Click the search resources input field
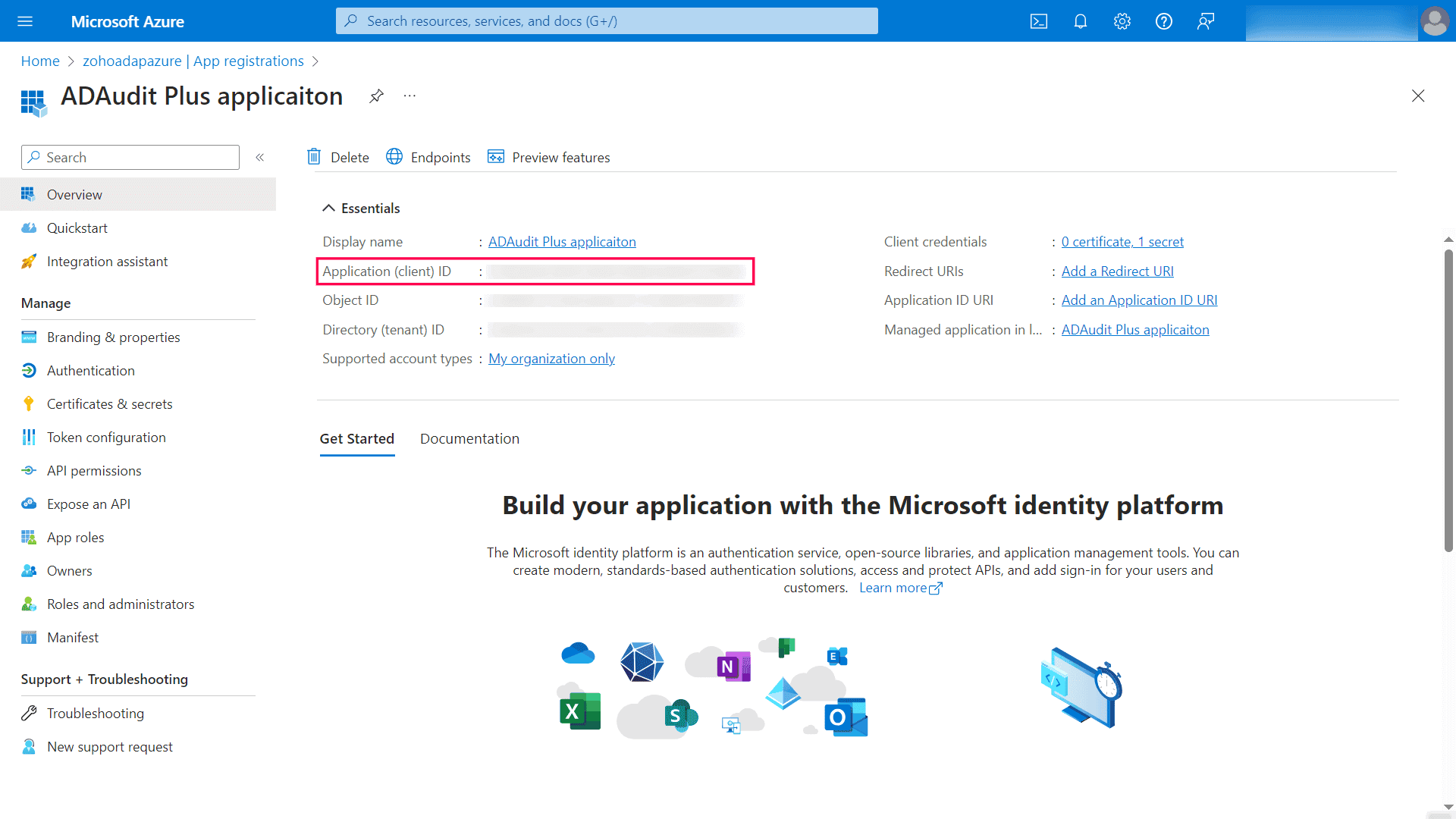1456x819 pixels. click(x=607, y=20)
